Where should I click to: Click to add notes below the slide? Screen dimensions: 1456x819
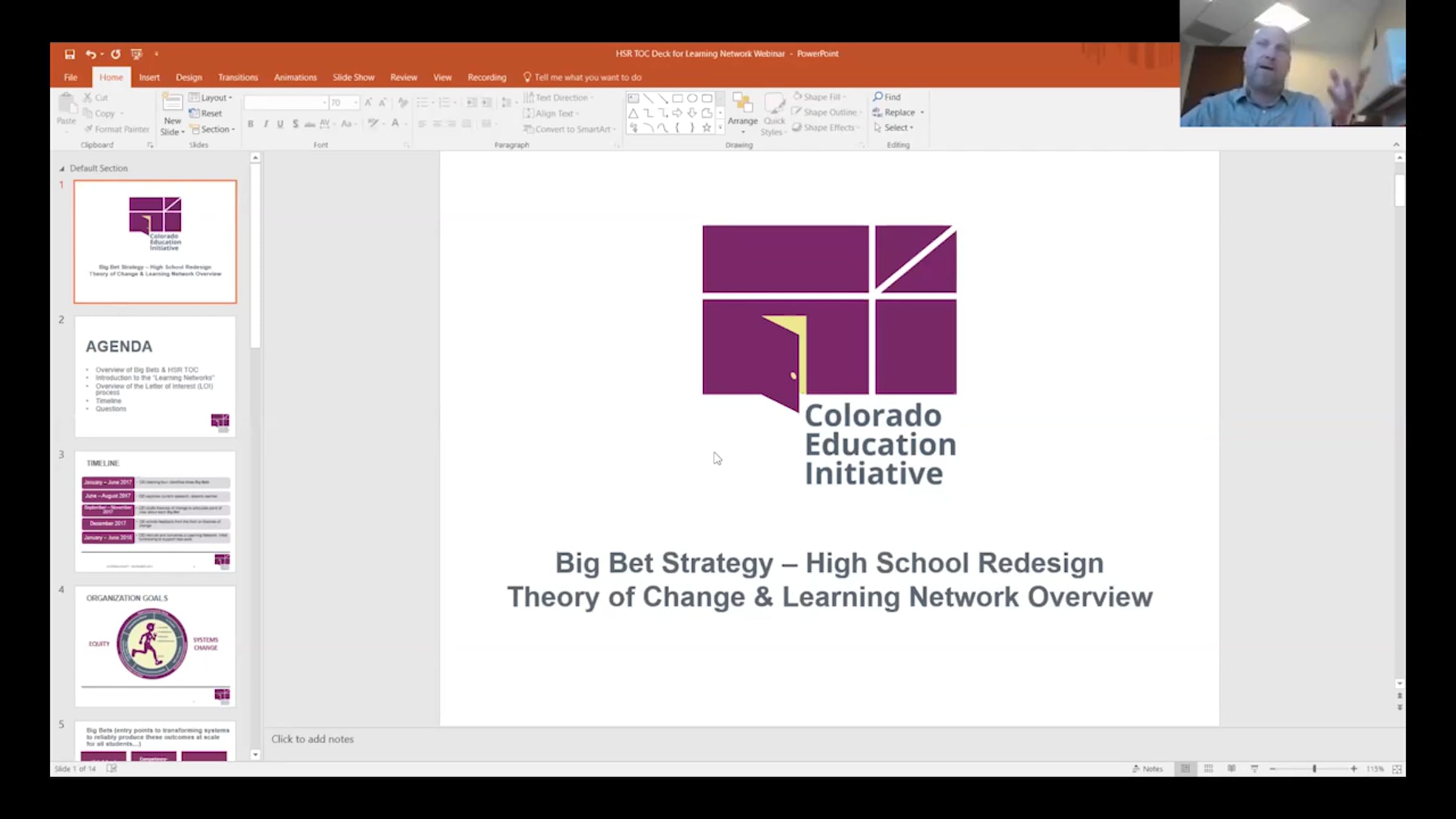coord(312,739)
